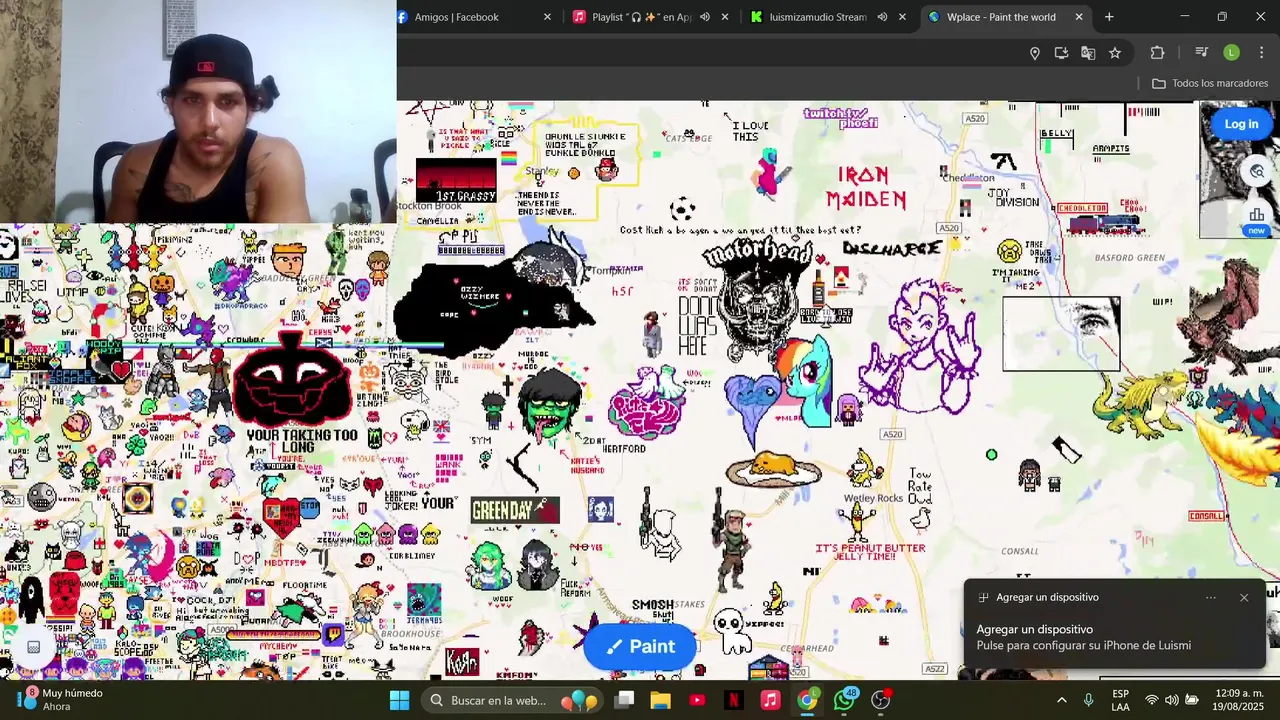Viewport: 1280px width, 720px height.
Task: Open the map search explore icon
Action: (1257, 172)
